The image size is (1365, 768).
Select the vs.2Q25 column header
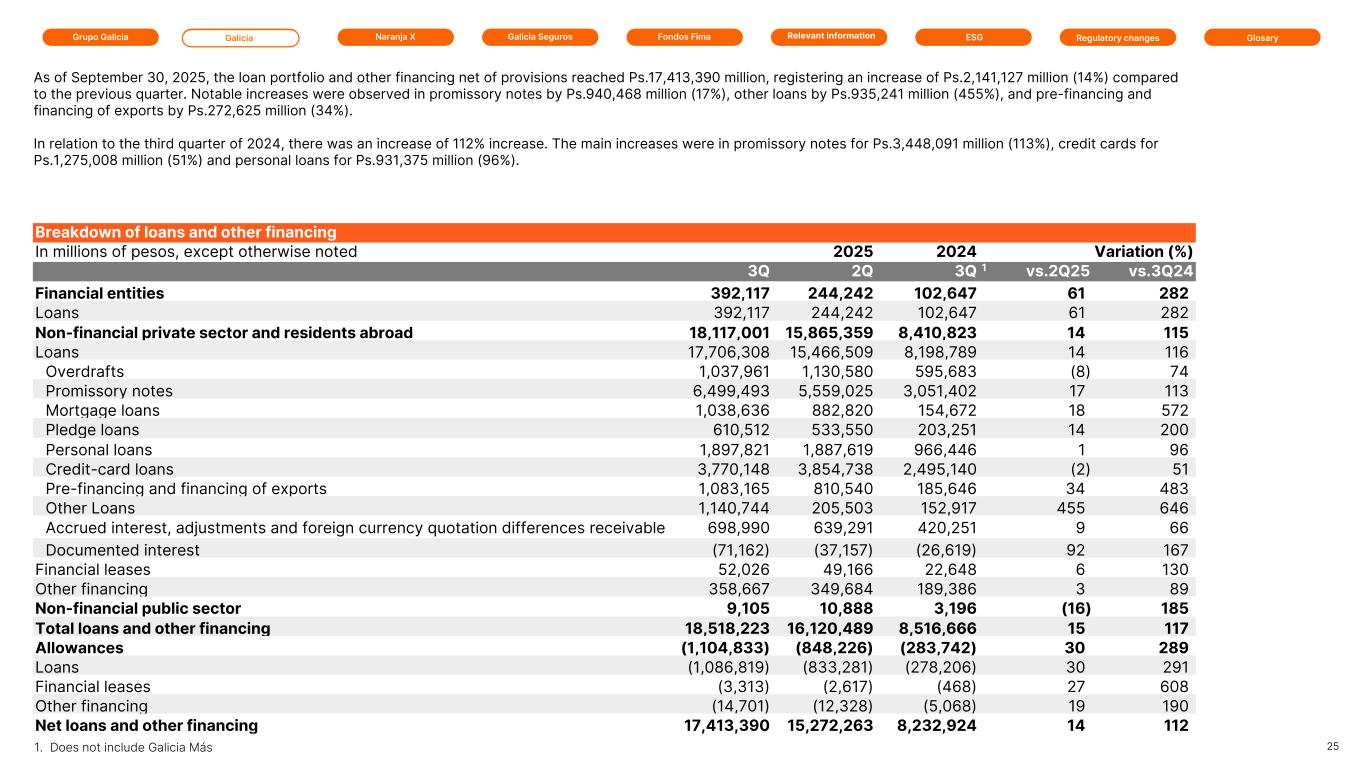click(1058, 271)
